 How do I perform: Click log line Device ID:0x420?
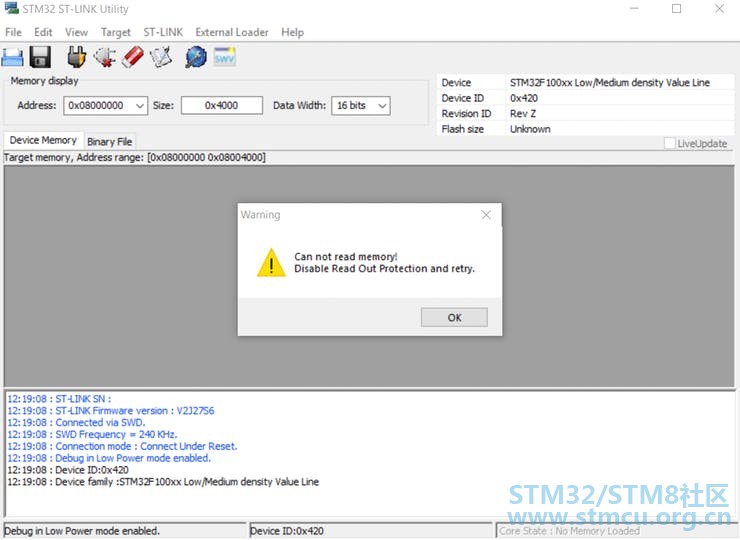(x=67, y=470)
